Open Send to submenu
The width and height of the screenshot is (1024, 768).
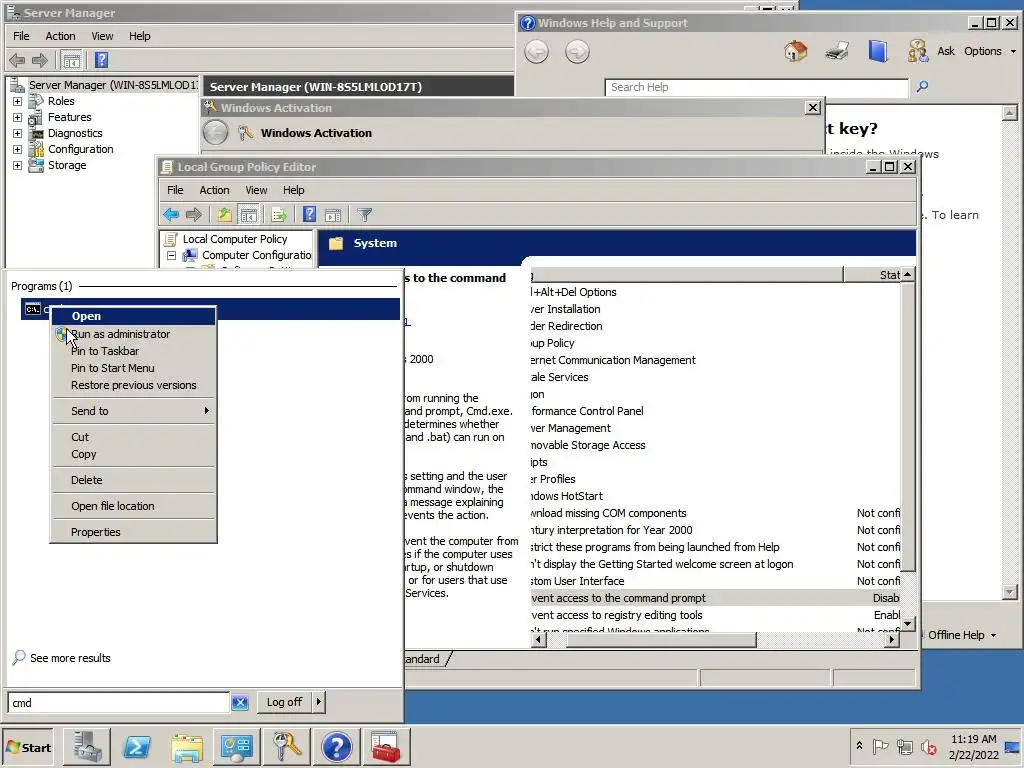point(134,411)
